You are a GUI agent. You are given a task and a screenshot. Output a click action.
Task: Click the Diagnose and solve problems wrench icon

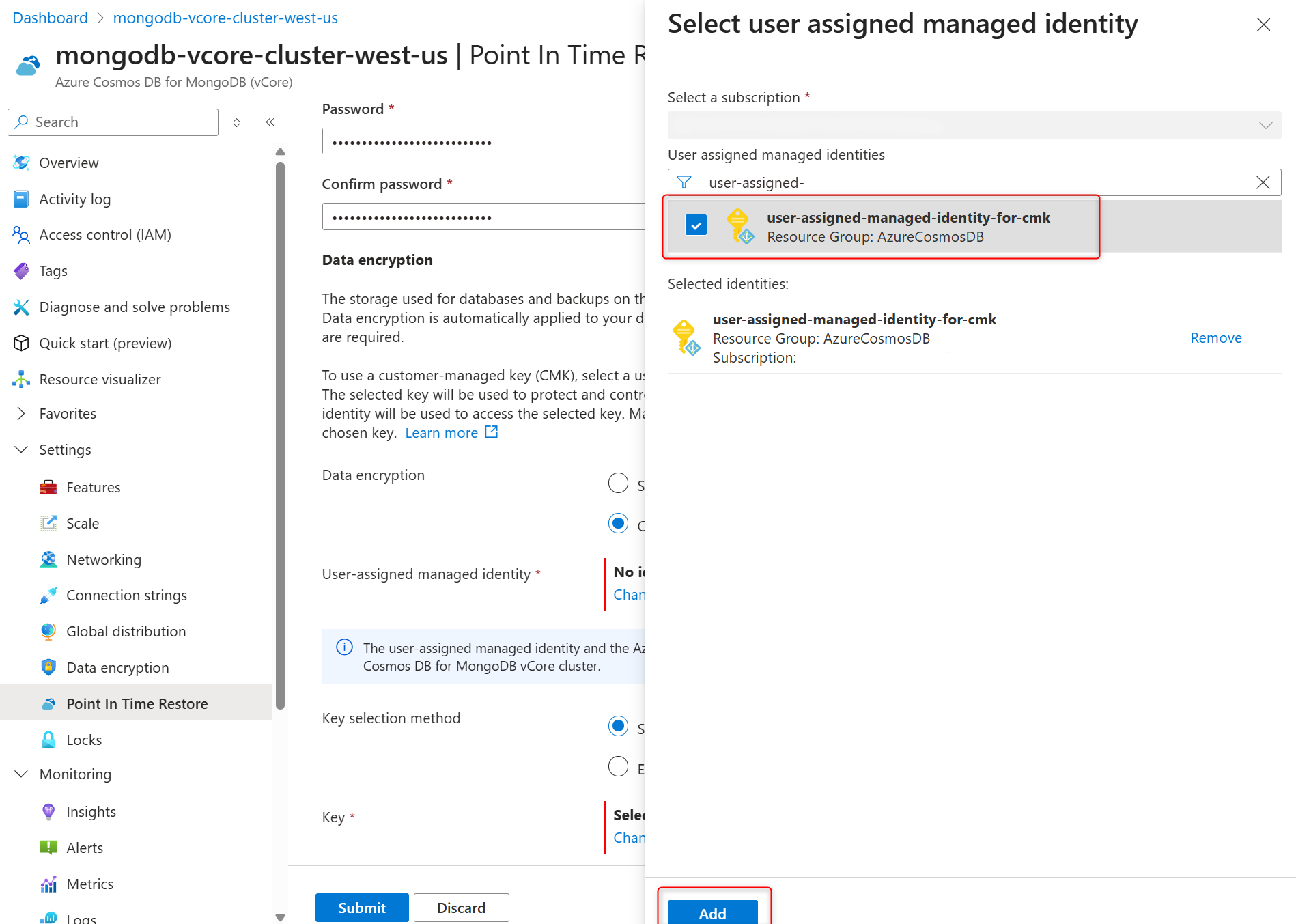tap(21, 307)
